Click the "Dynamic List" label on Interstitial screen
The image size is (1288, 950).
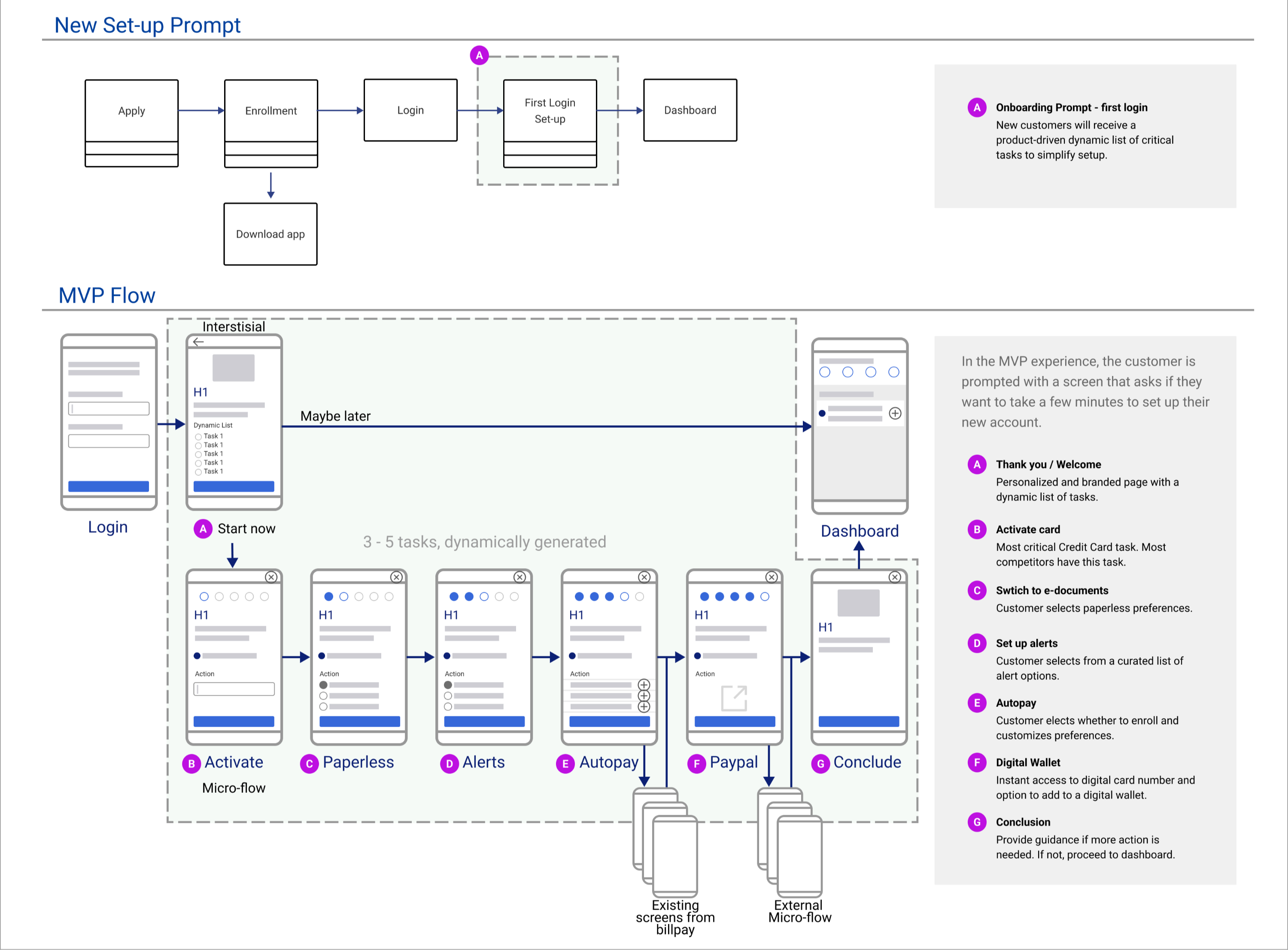pos(213,426)
